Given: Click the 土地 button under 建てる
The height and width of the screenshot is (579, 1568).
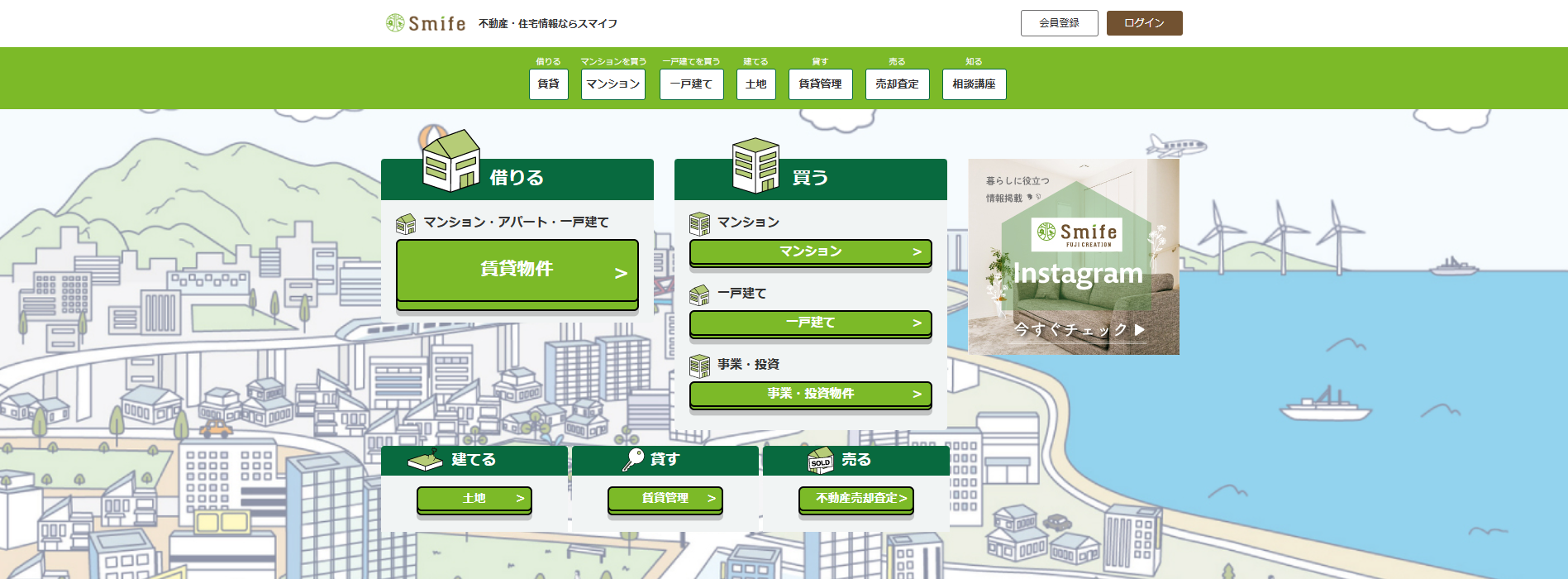Looking at the screenshot, I should tap(474, 500).
